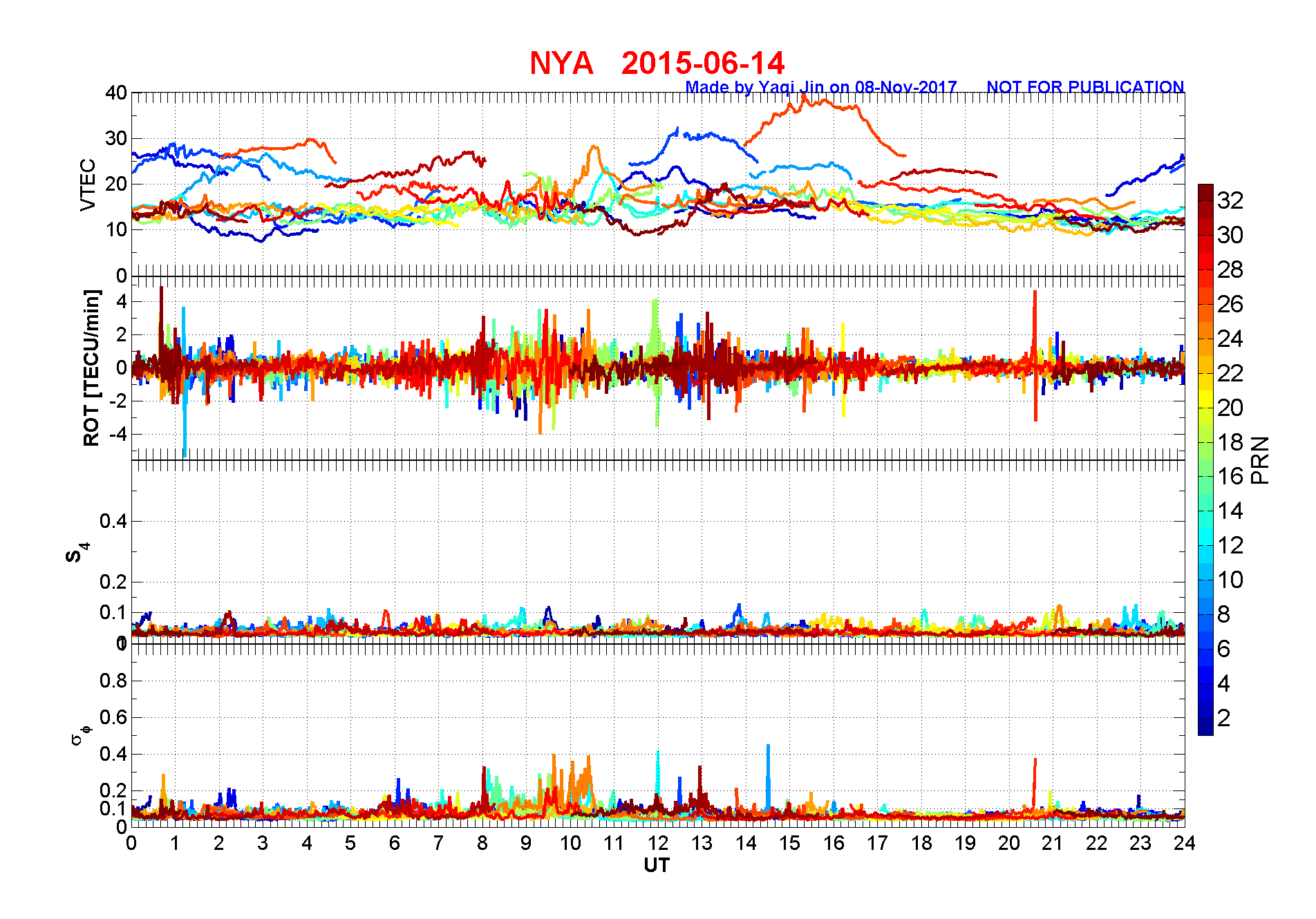Click the ROT [TECU/min] axis label
The width and height of the screenshot is (1316, 919).
coord(91,368)
